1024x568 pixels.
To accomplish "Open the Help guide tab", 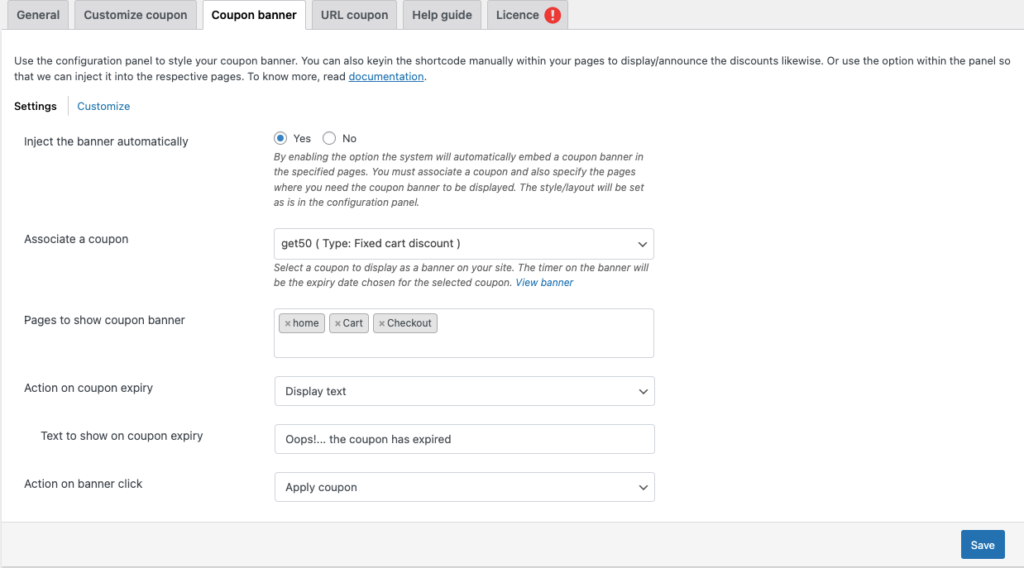I will point(442,15).
